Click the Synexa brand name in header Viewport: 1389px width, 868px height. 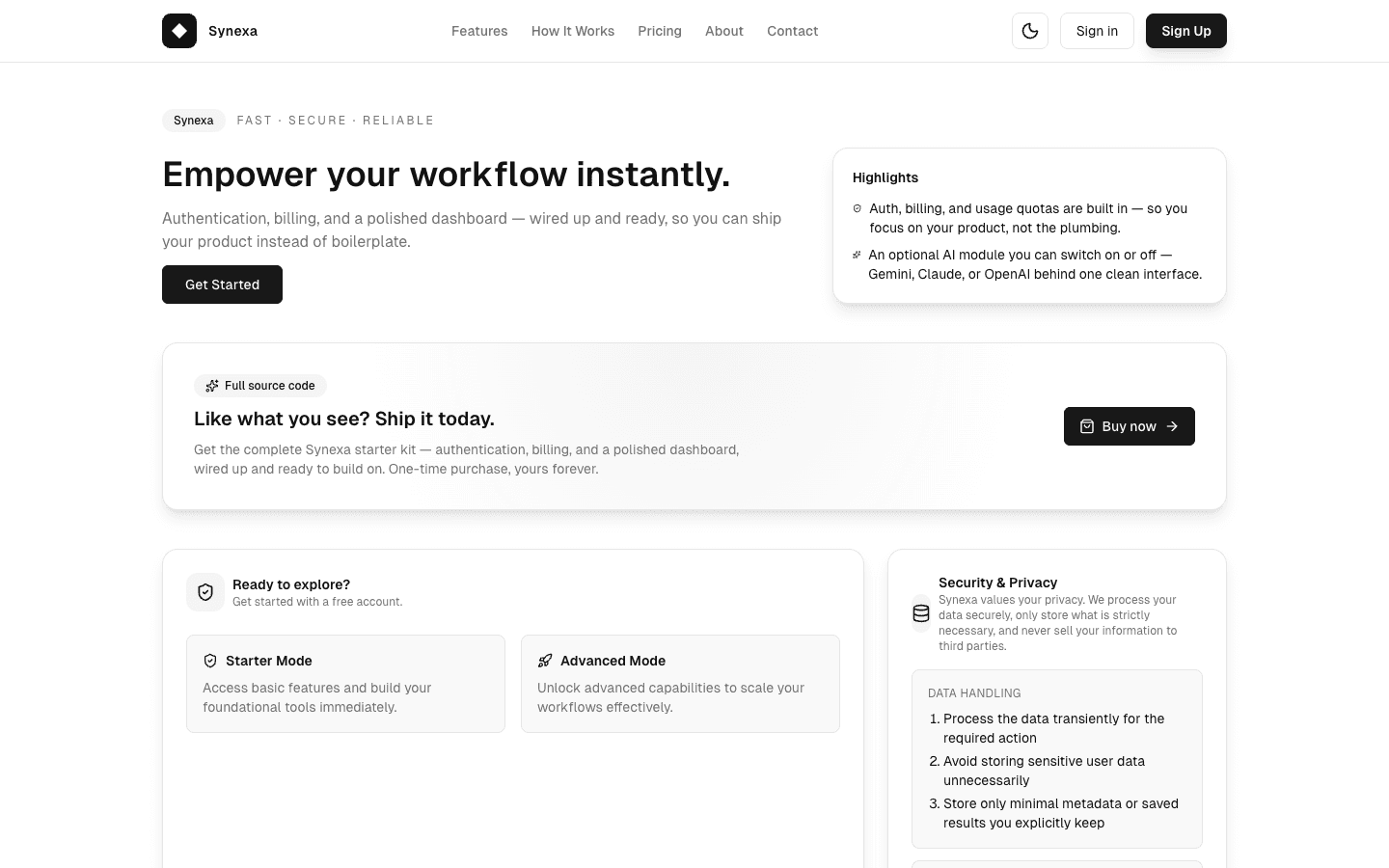(232, 31)
